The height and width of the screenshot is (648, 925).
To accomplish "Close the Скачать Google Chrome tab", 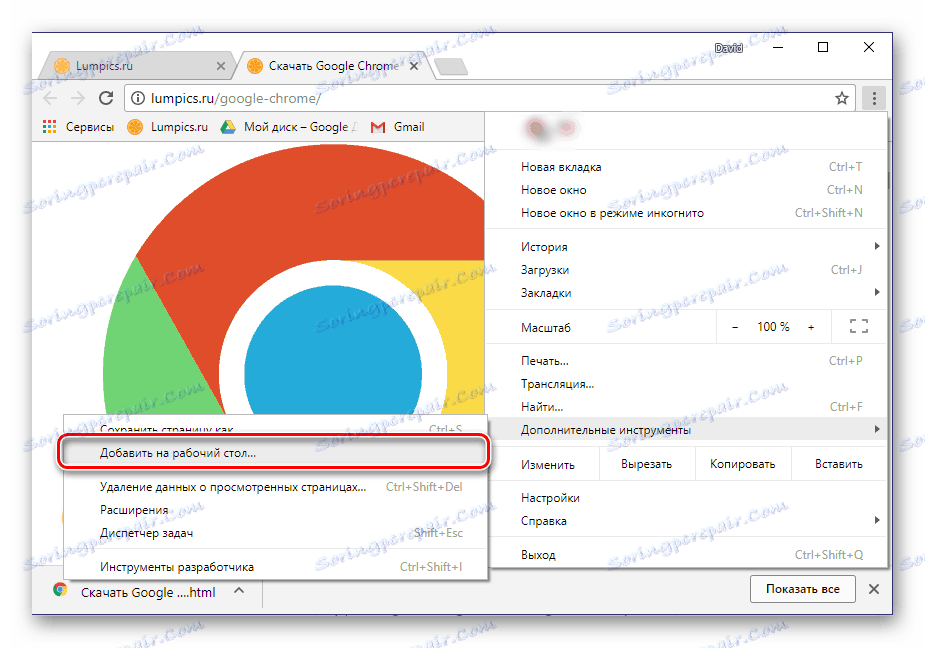I will 414,66.
